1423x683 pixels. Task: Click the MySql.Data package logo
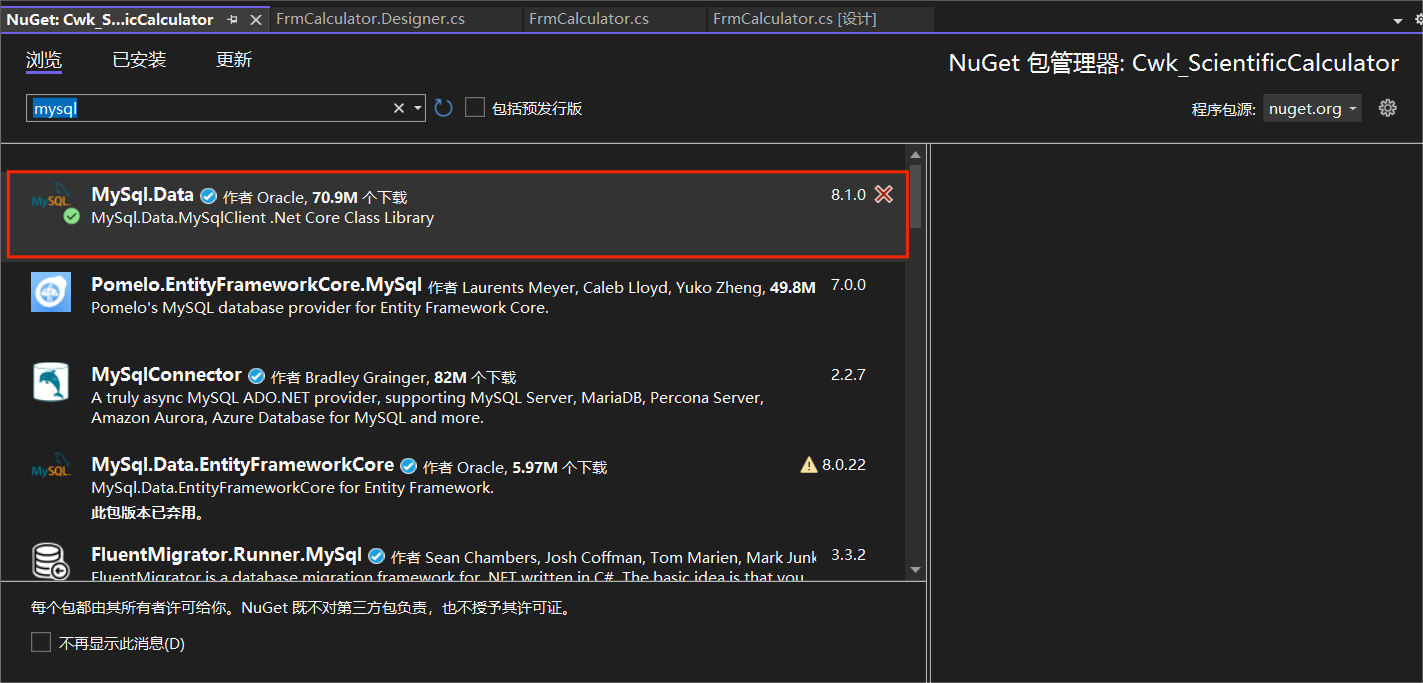click(53, 203)
